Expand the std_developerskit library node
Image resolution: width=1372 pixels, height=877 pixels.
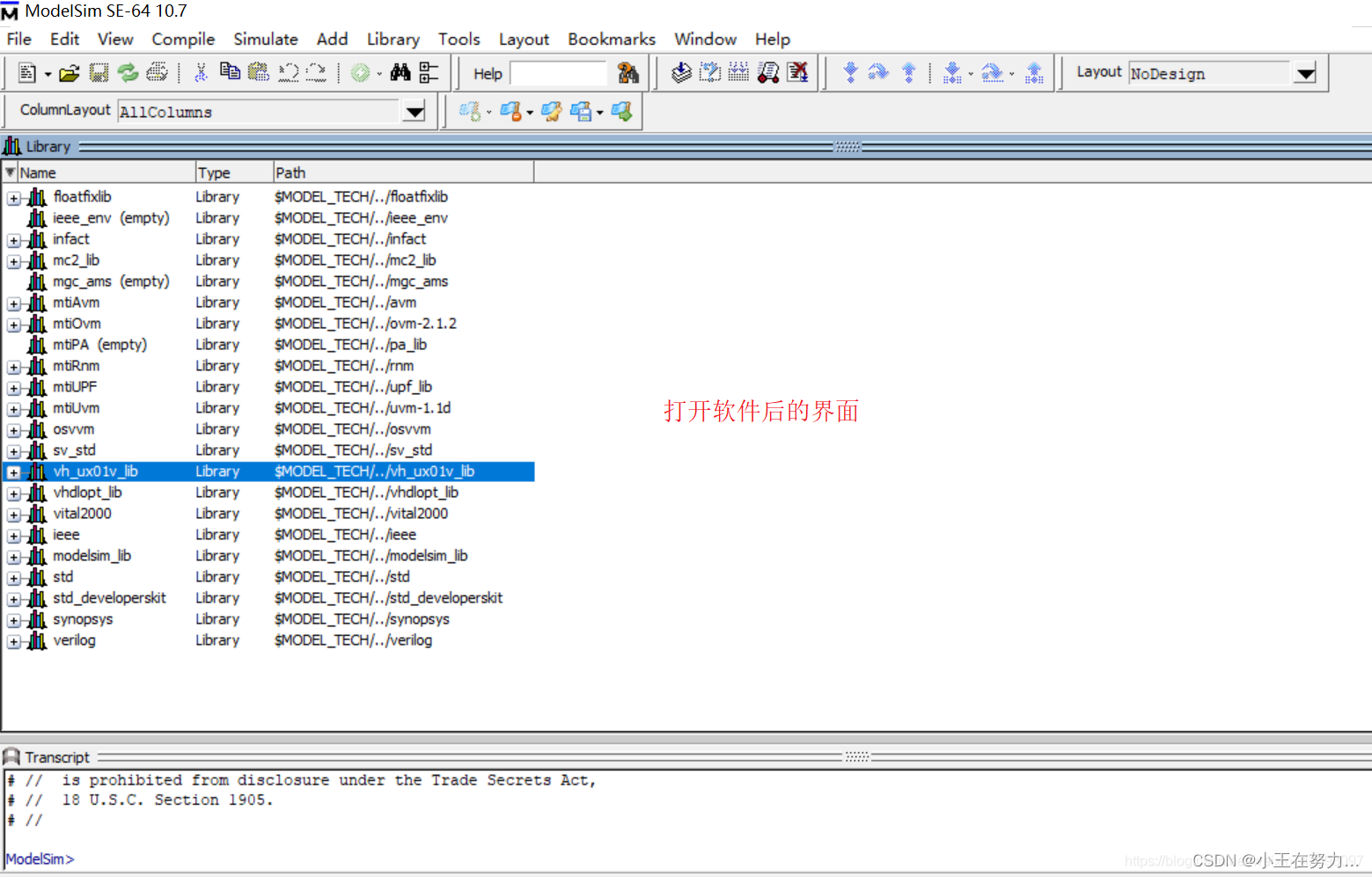[x=14, y=599]
